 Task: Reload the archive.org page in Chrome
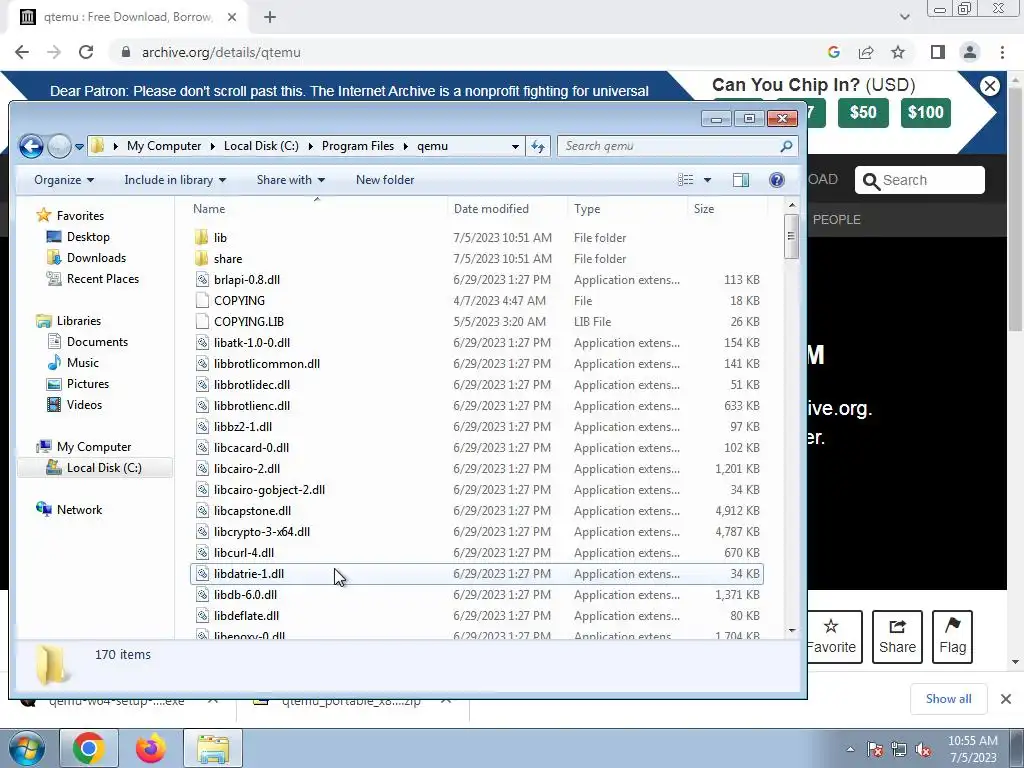coord(86,52)
